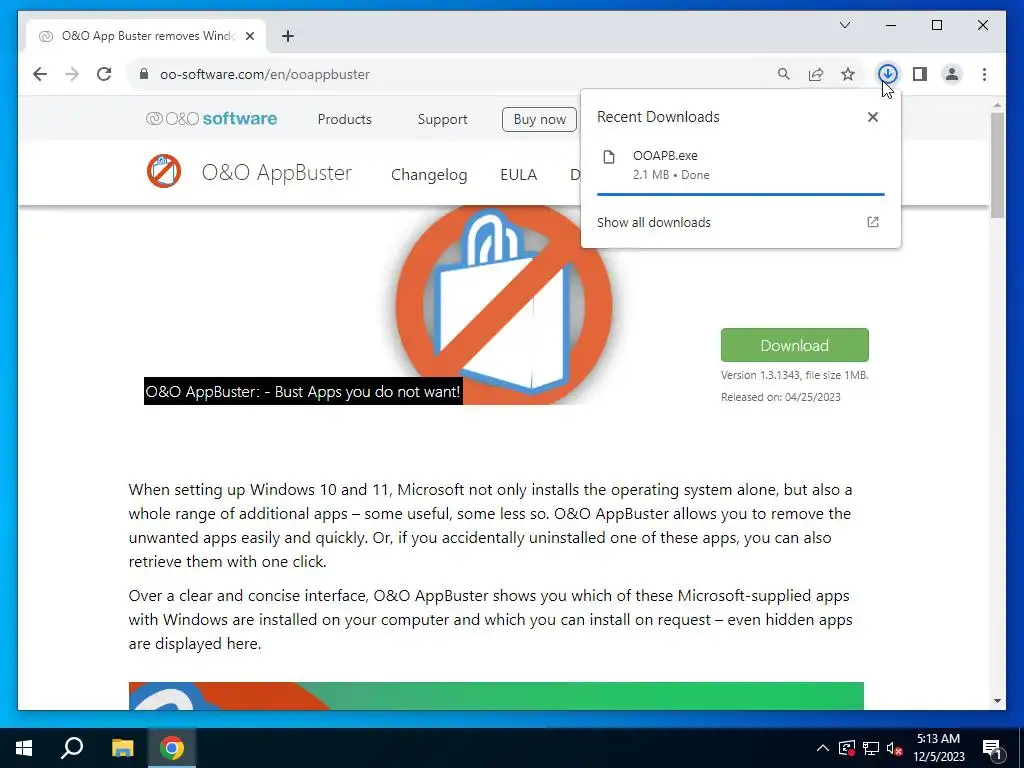This screenshot has width=1024, height=768.
Task: Click the browser forward arrow
Action: click(72, 74)
